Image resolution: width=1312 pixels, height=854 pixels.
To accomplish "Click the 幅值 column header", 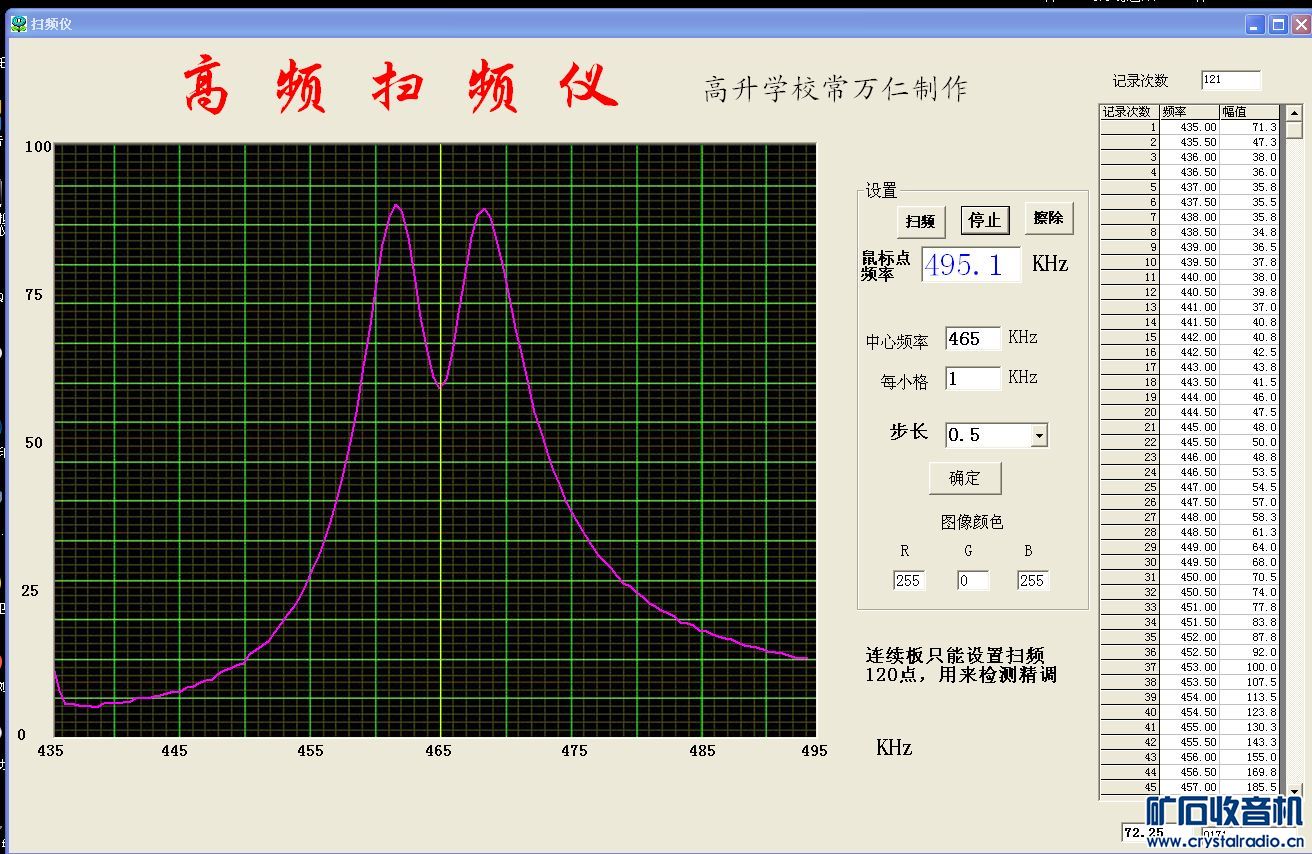I will pos(1249,112).
